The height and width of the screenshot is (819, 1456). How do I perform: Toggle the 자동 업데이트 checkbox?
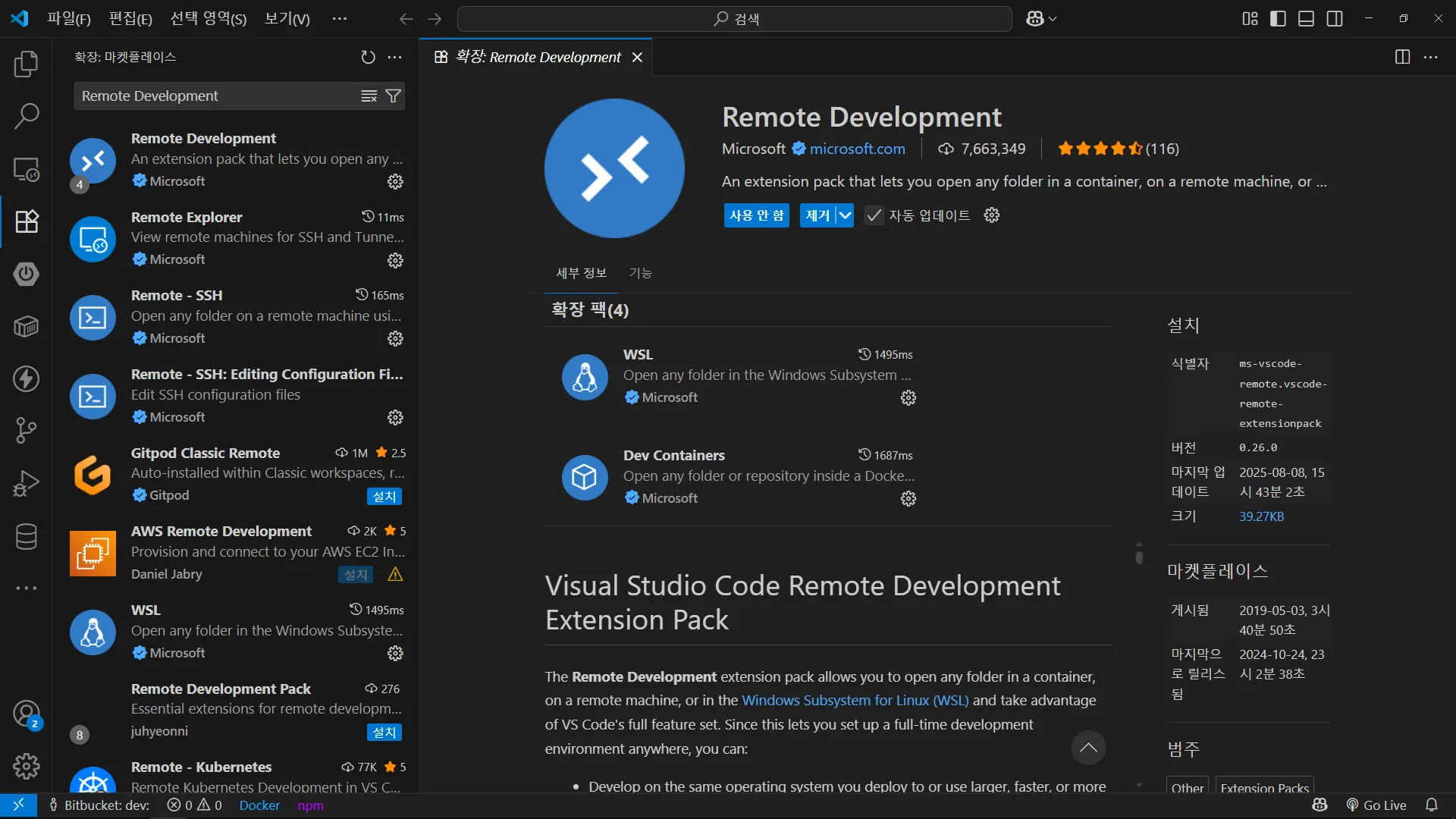874,215
